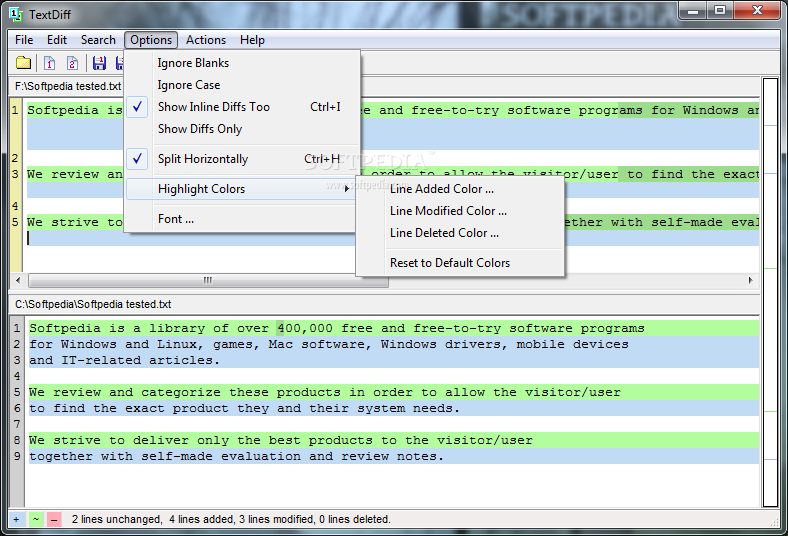Open the File menu

pyautogui.click(x=24, y=40)
